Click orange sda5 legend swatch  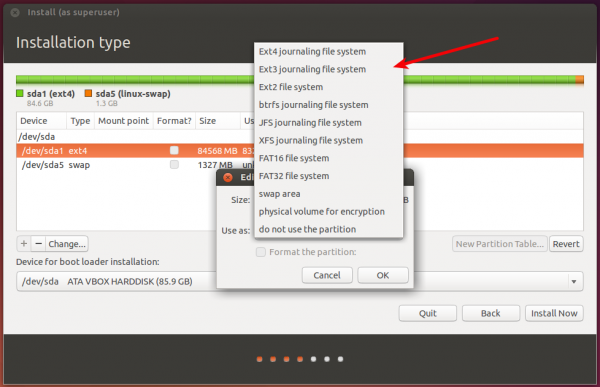coord(88,93)
